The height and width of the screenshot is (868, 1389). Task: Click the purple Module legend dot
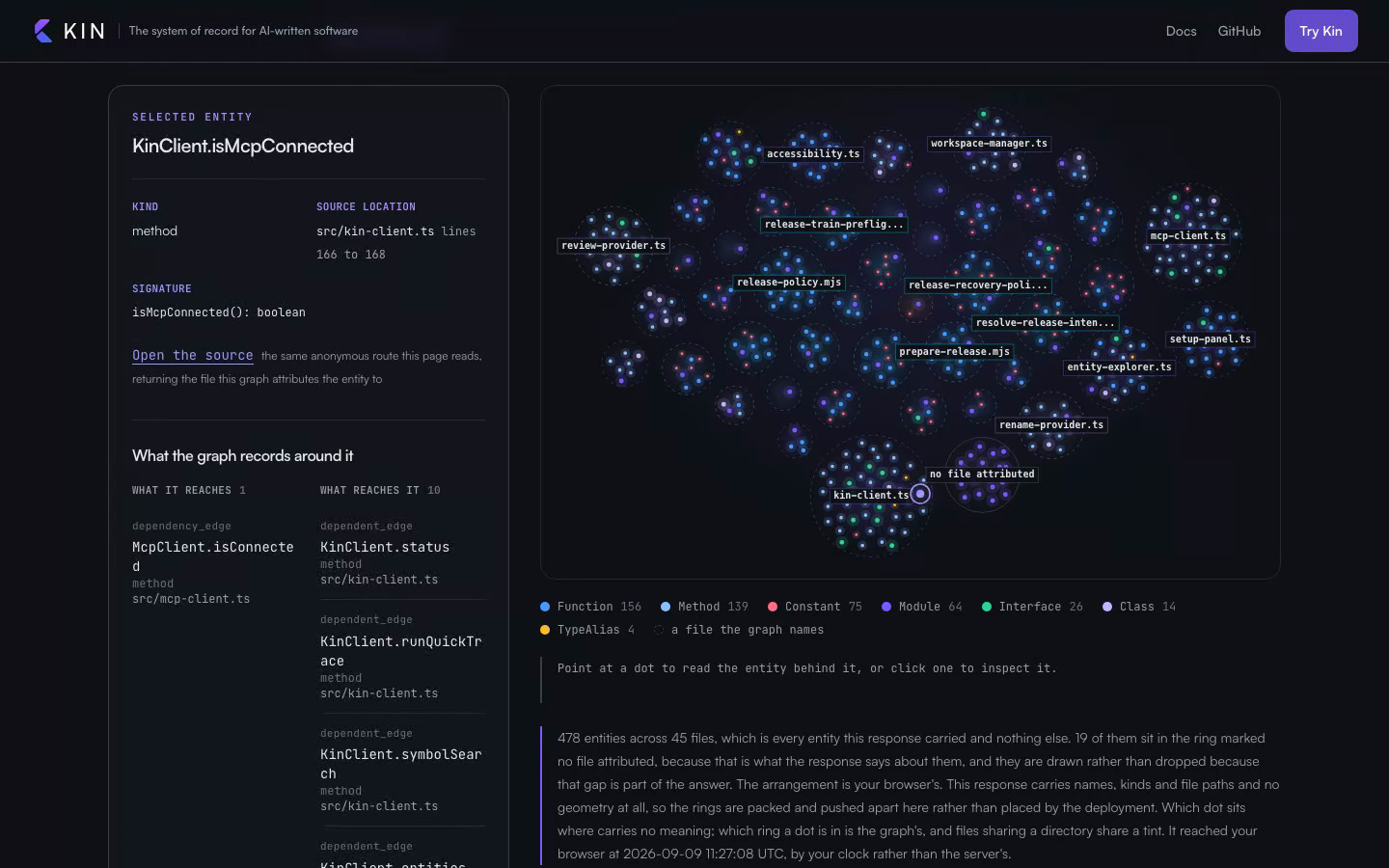[886, 607]
